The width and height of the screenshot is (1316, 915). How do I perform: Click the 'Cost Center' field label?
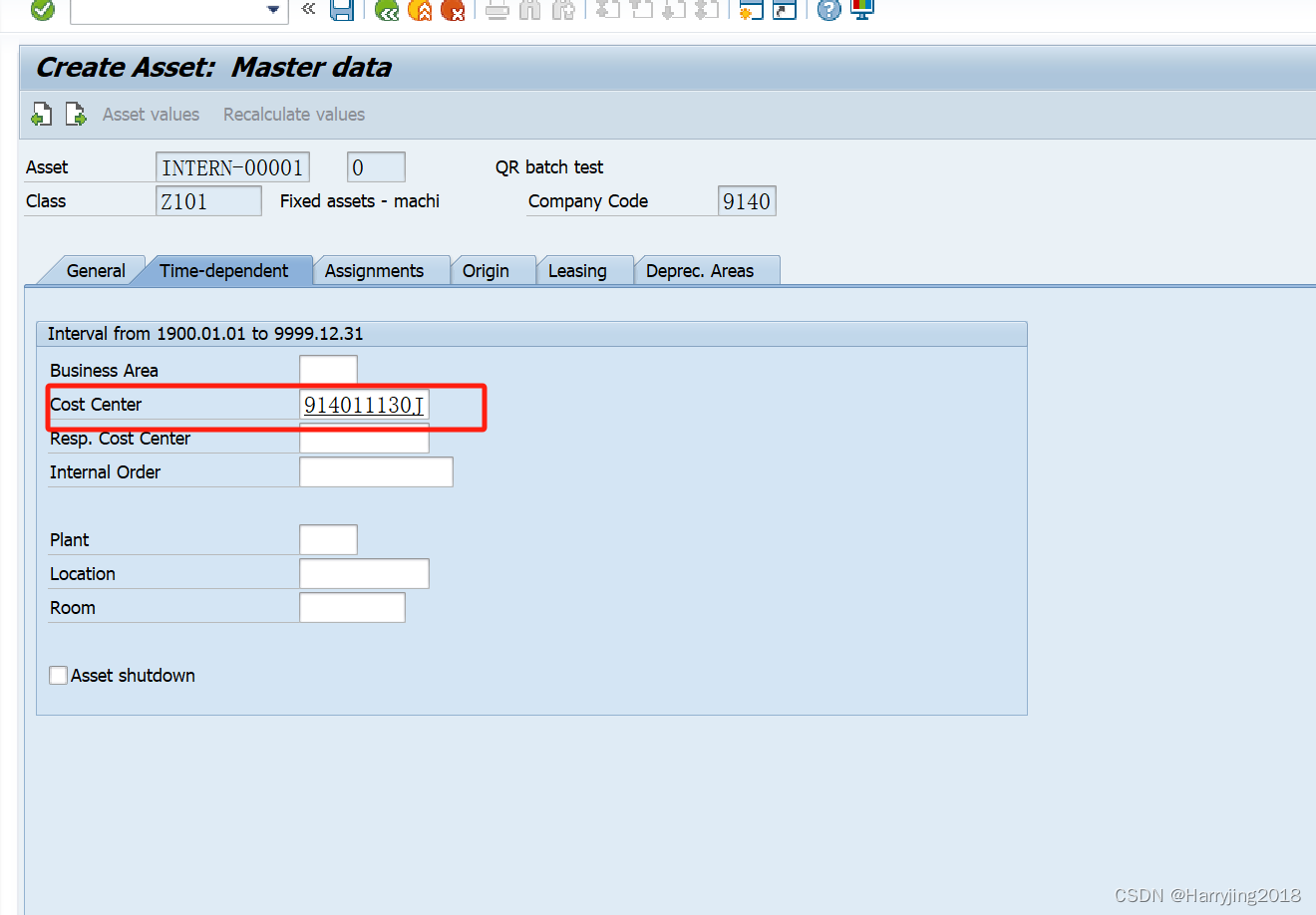coord(96,405)
